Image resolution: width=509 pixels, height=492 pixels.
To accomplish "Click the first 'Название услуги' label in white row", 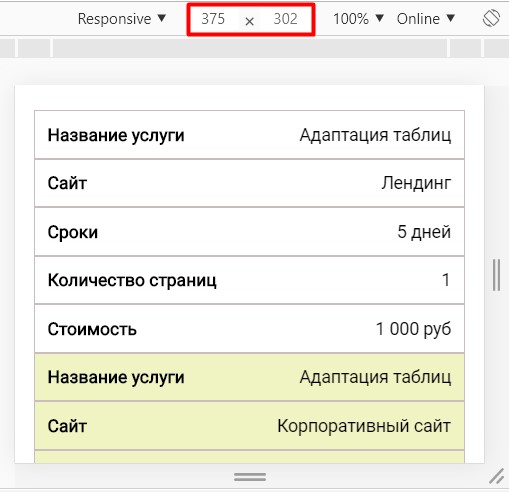I will (116, 135).
